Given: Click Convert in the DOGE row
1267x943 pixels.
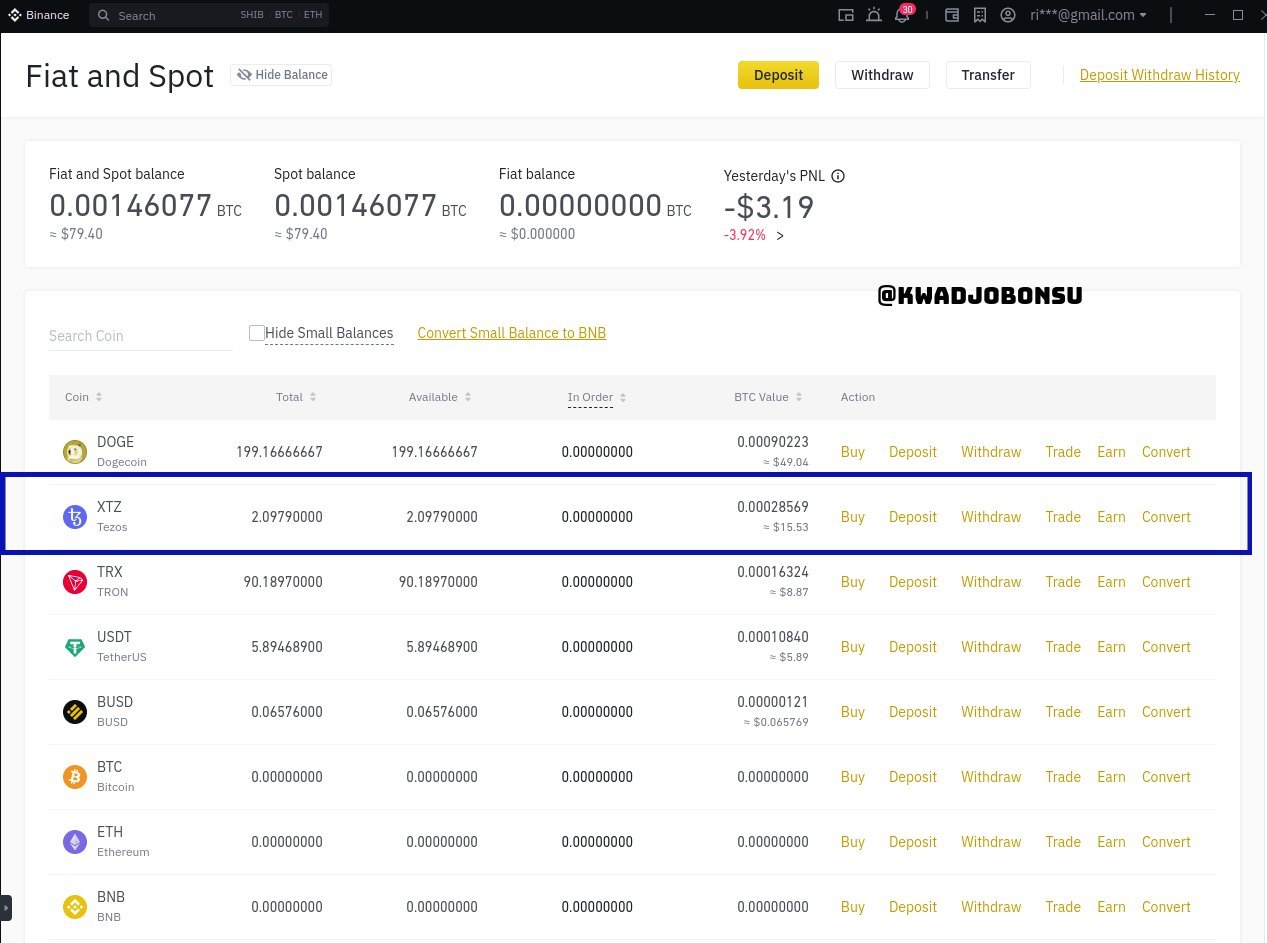Looking at the screenshot, I should [x=1166, y=452].
